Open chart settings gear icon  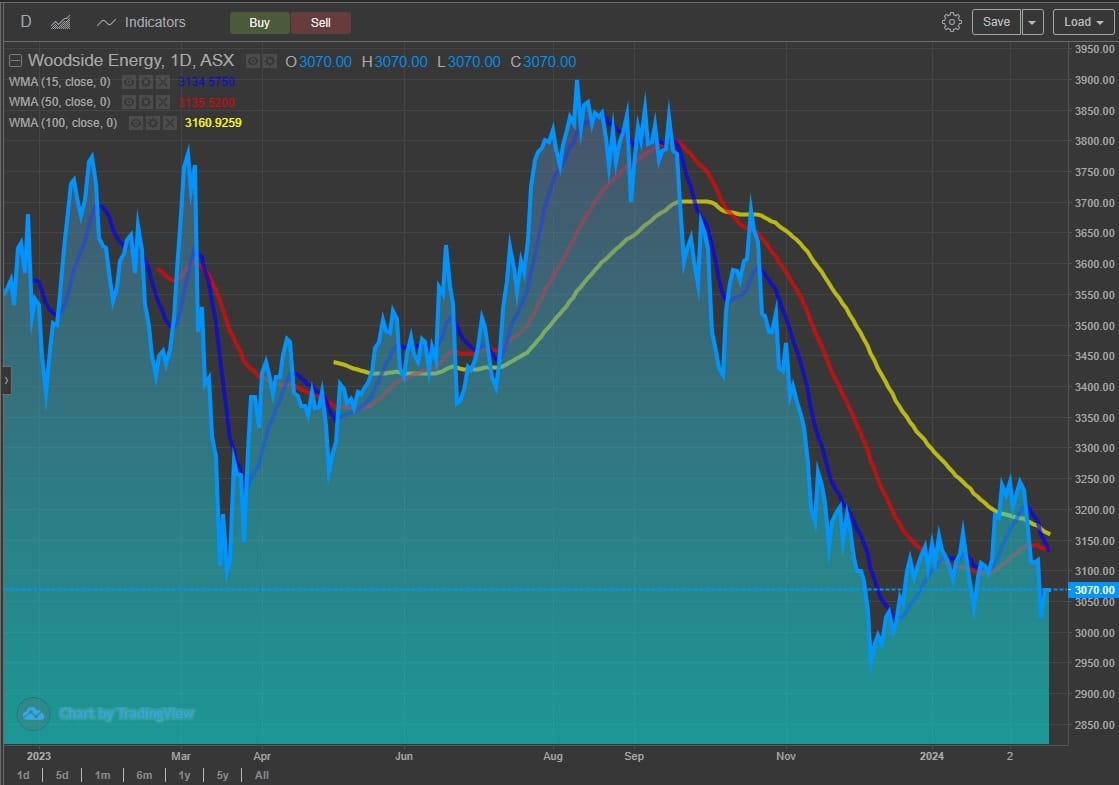pos(951,22)
